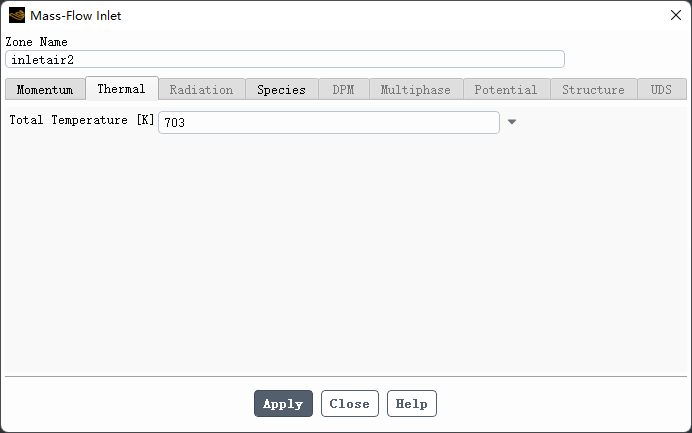The width and height of the screenshot is (692, 433).
Task: Click the Zone Name input field
Action: tap(285, 59)
